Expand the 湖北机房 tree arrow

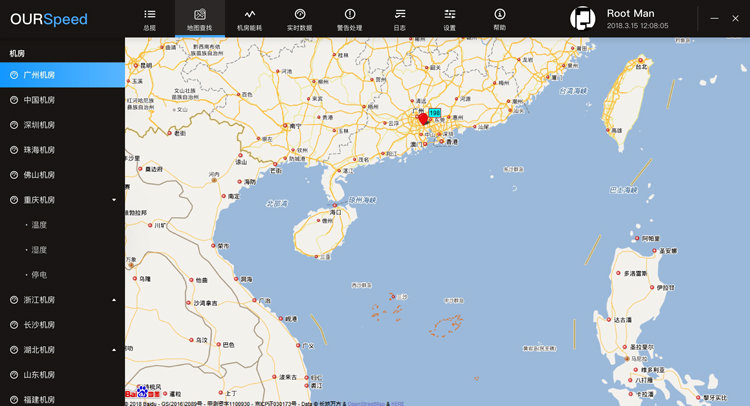[114, 350]
